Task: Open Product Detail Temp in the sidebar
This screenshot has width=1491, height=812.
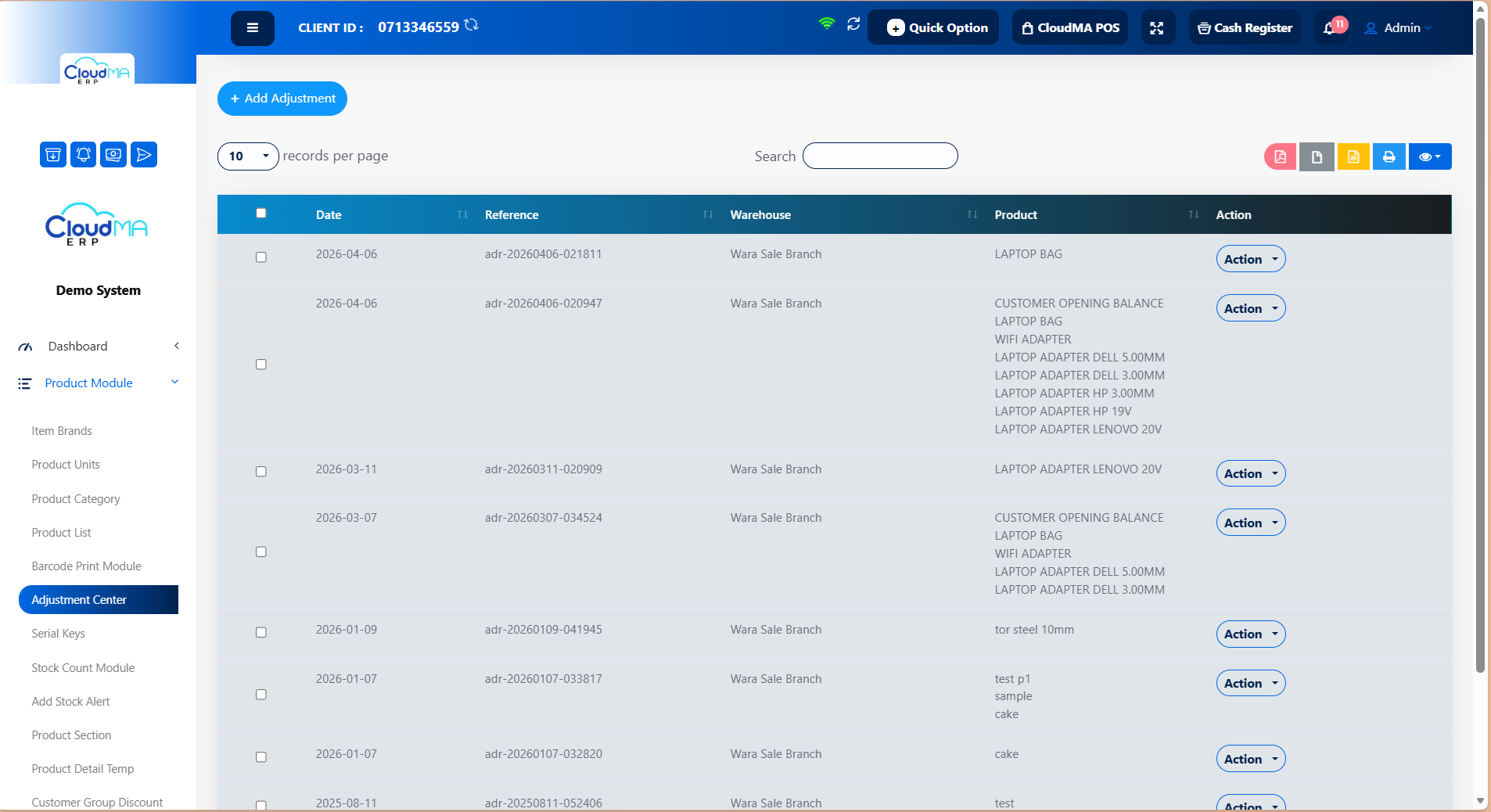Action: (83, 769)
